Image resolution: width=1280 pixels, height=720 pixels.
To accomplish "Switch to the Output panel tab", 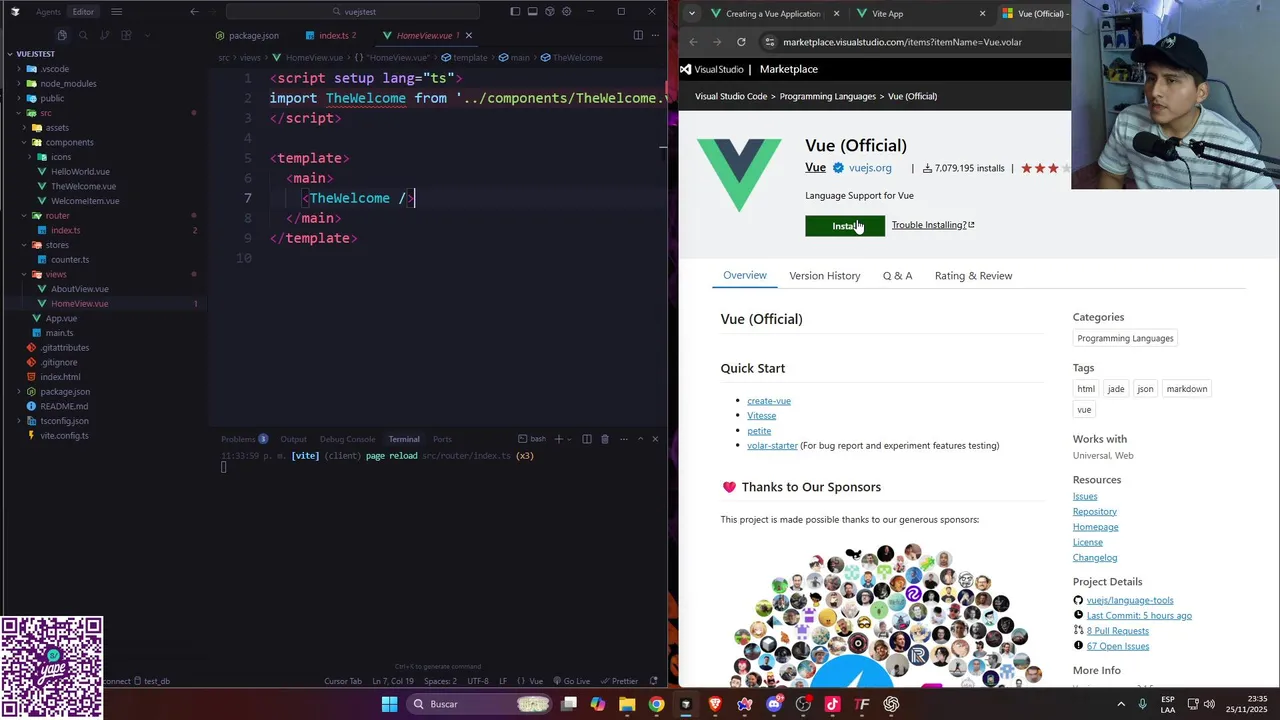I will point(293,439).
